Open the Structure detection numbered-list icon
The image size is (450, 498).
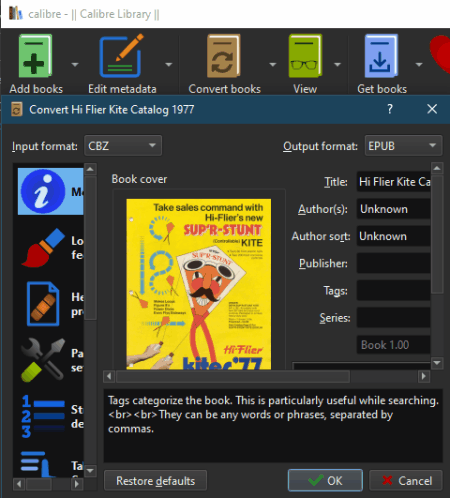click(43, 416)
